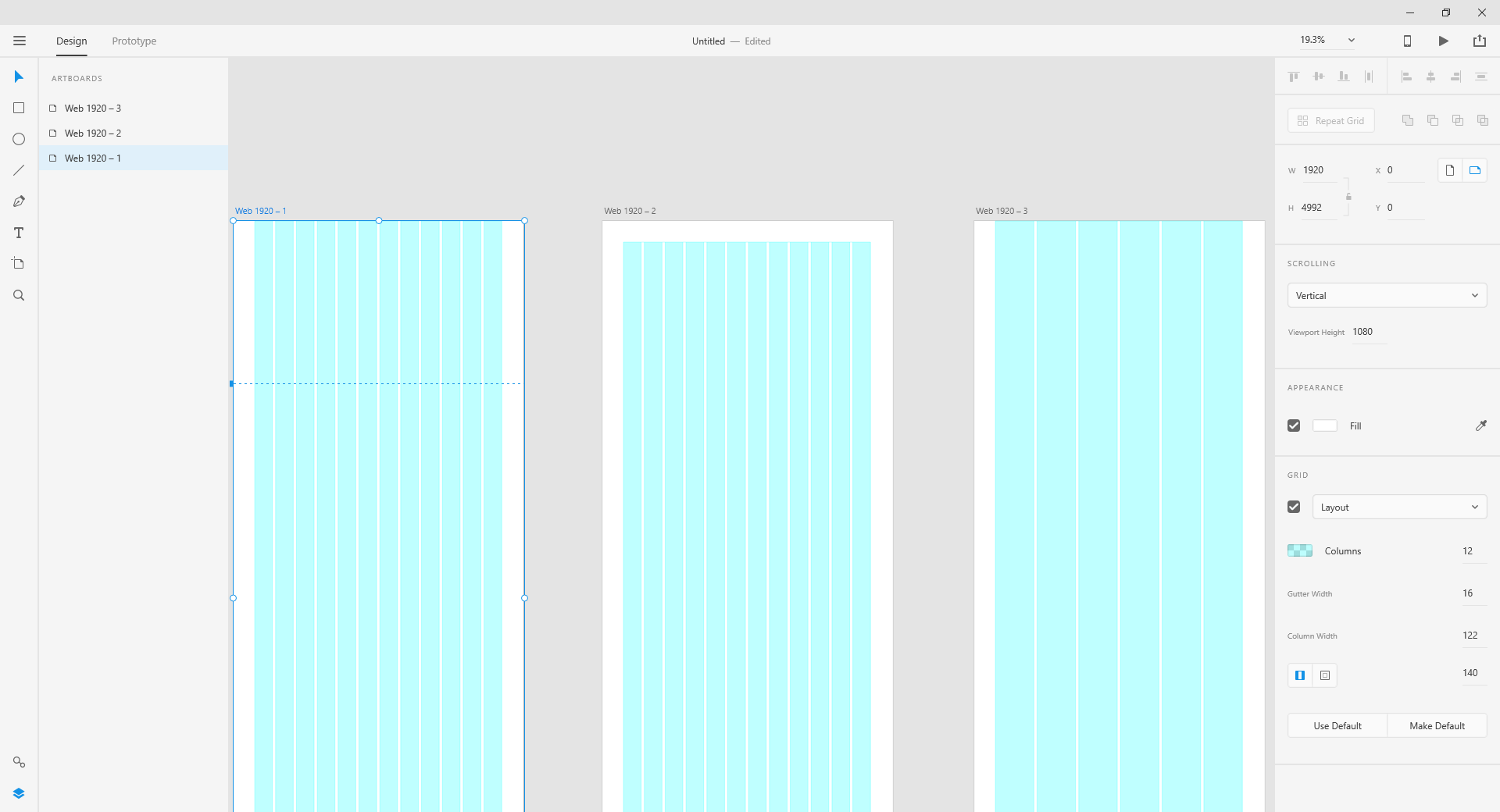The width and height of the screenshot is (1500, 812).
Task: Pick the Pen tool
Action: [18, 201]
